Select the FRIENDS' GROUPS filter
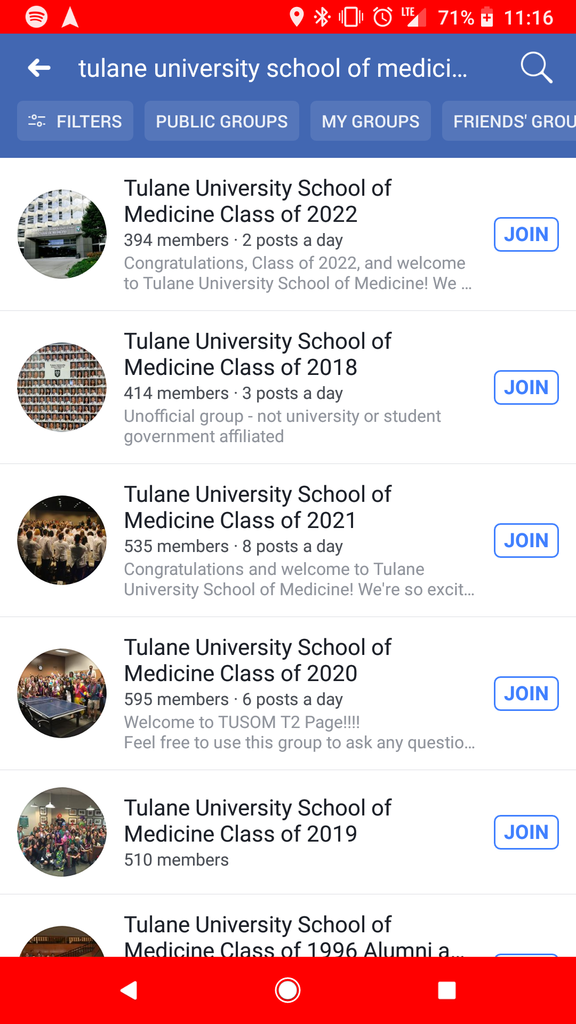The width and height of the screenshot is (576, 1024). click(509, 121)
